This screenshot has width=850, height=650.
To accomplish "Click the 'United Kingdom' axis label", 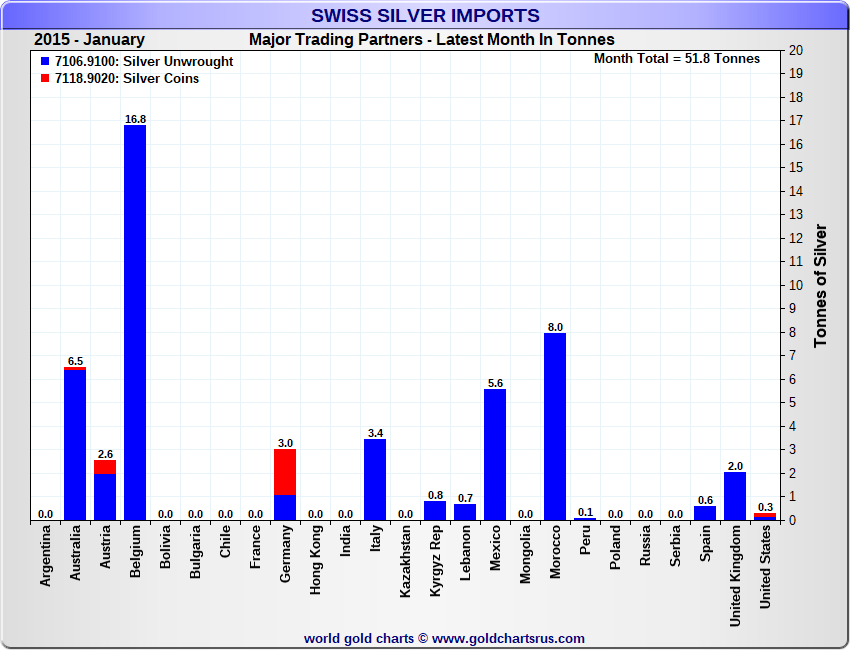I will click(x=735, y=576).
